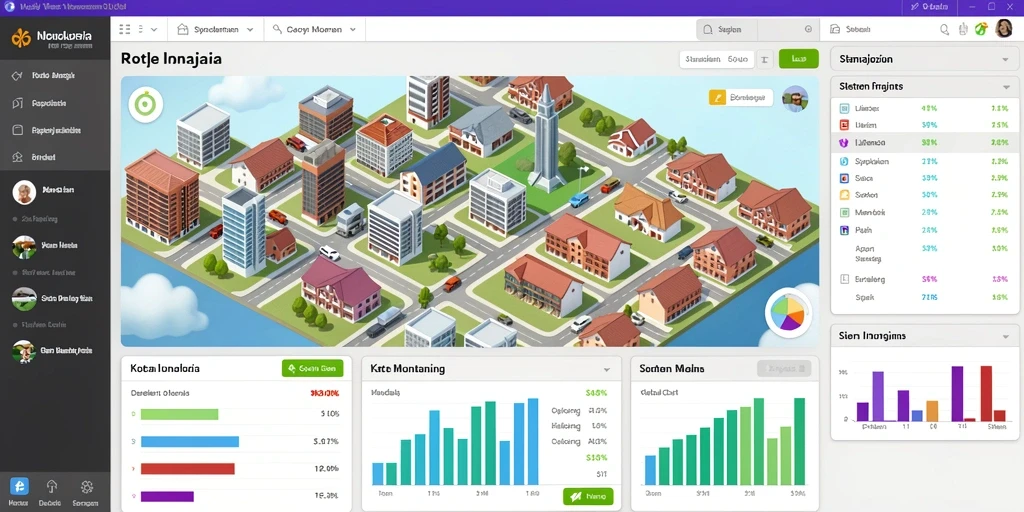Open the pie chart widget on the map
The width and height of the screenshot is (1024, 512).
pos(786,313)
